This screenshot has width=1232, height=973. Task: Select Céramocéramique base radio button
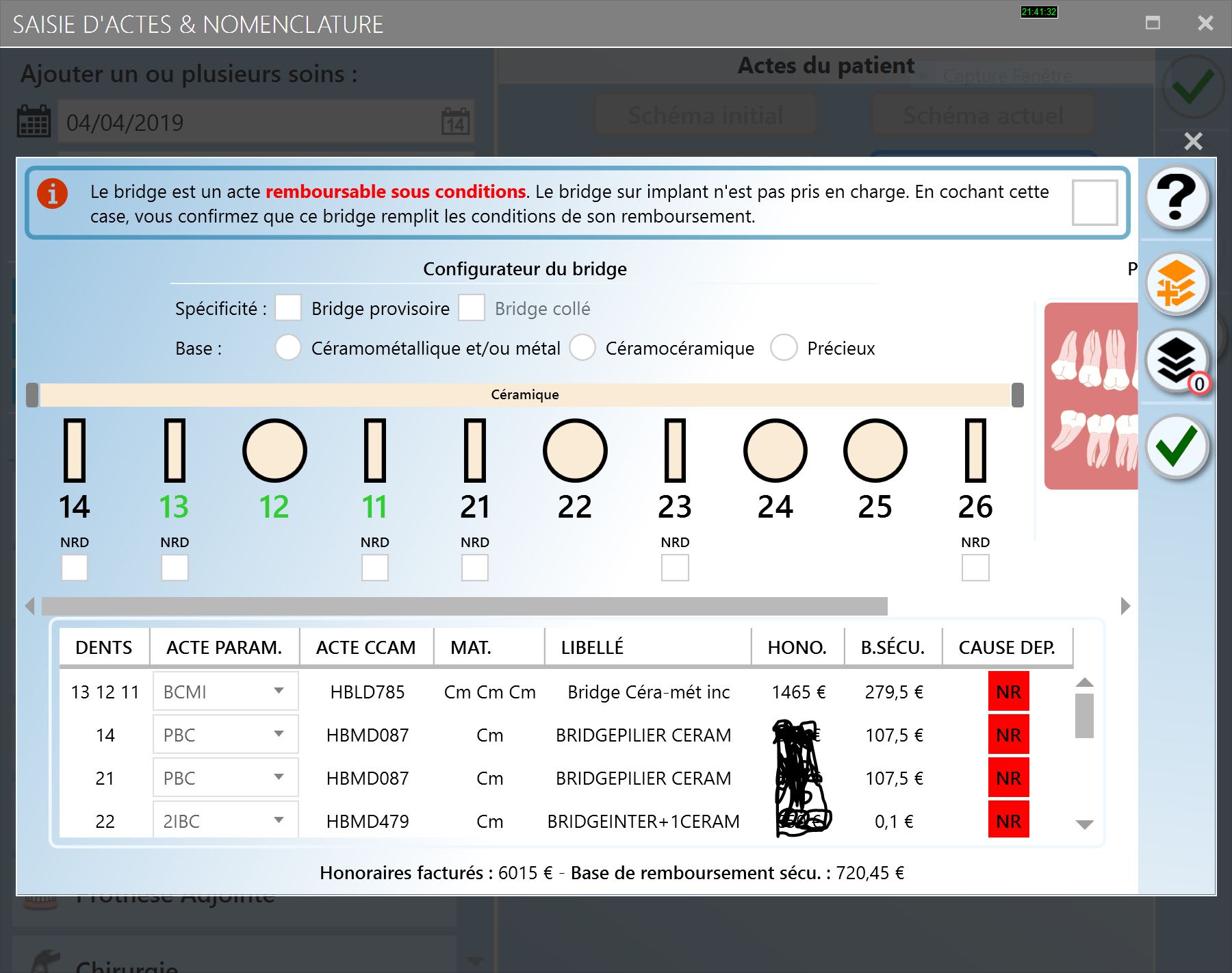pos(582,348)
